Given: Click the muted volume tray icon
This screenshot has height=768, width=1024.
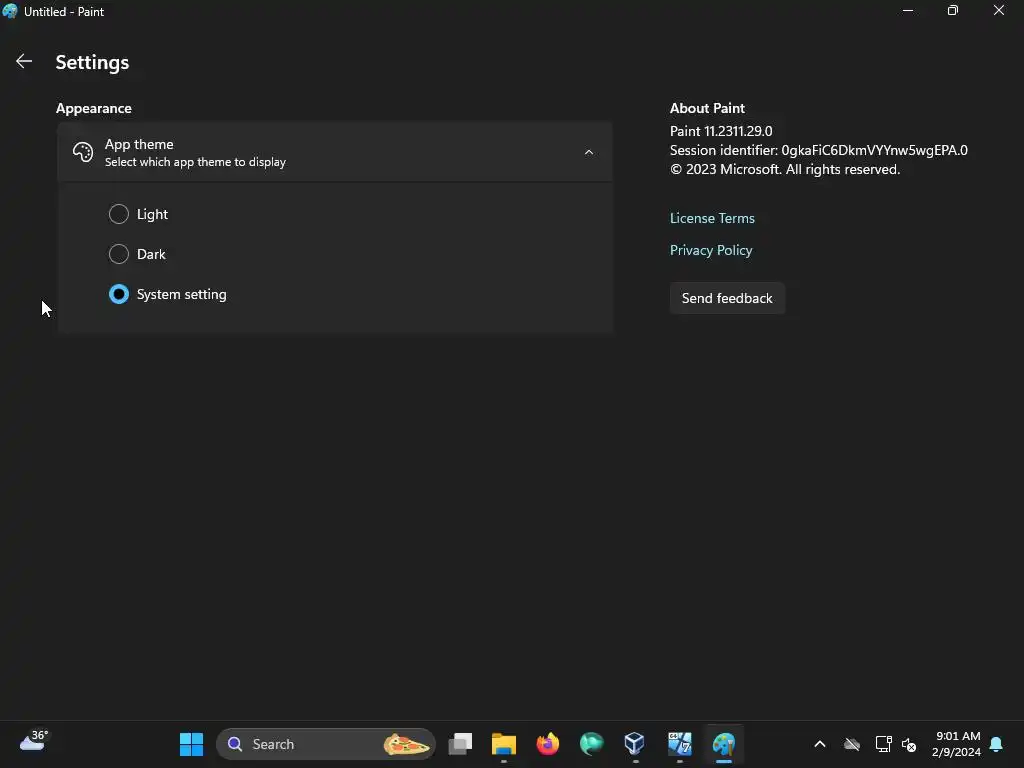Looking at the screenshot, I should tap(909, 744).
